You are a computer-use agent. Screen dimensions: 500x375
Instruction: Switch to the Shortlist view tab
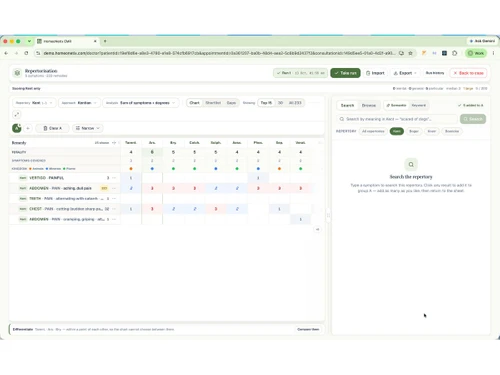[213, 103]
